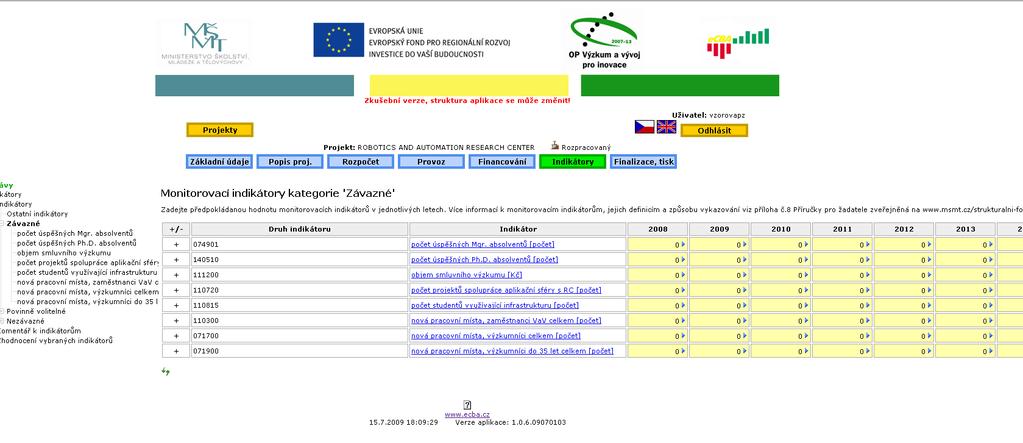This screenshot has width=1023, height=443.
Task: Expand row 140510 with its plus button
Action: pos(176,259)
